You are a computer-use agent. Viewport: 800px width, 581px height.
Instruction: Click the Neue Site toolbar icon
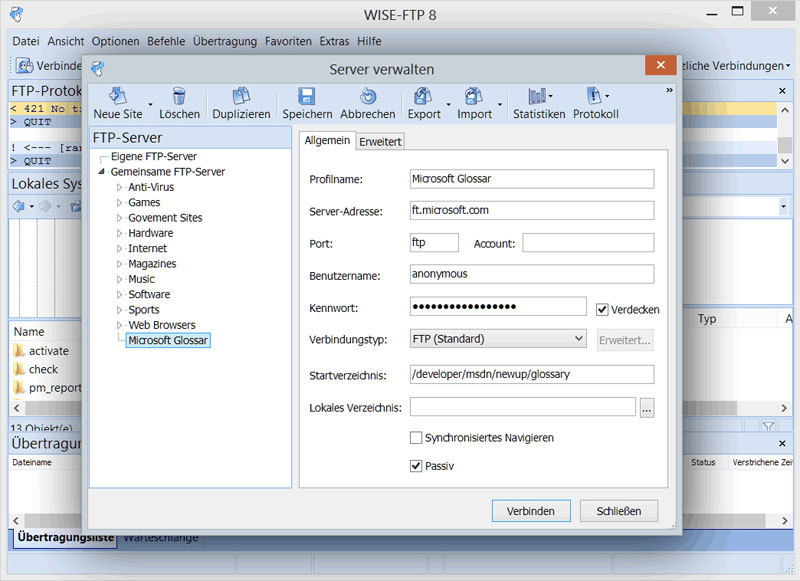pyautogui.click(x=117, y=97)
